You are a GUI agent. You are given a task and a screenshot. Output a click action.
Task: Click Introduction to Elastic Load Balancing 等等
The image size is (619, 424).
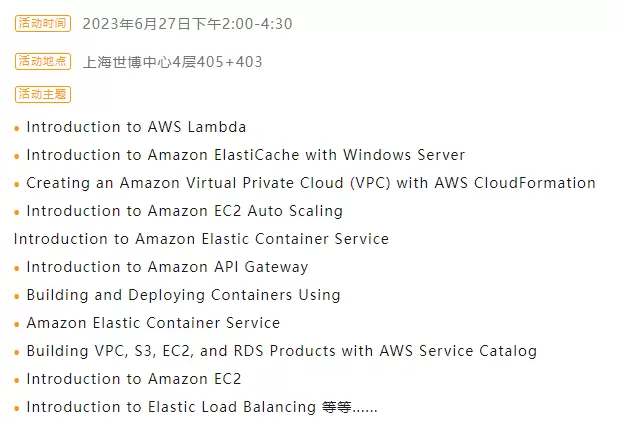pos(201,407)
